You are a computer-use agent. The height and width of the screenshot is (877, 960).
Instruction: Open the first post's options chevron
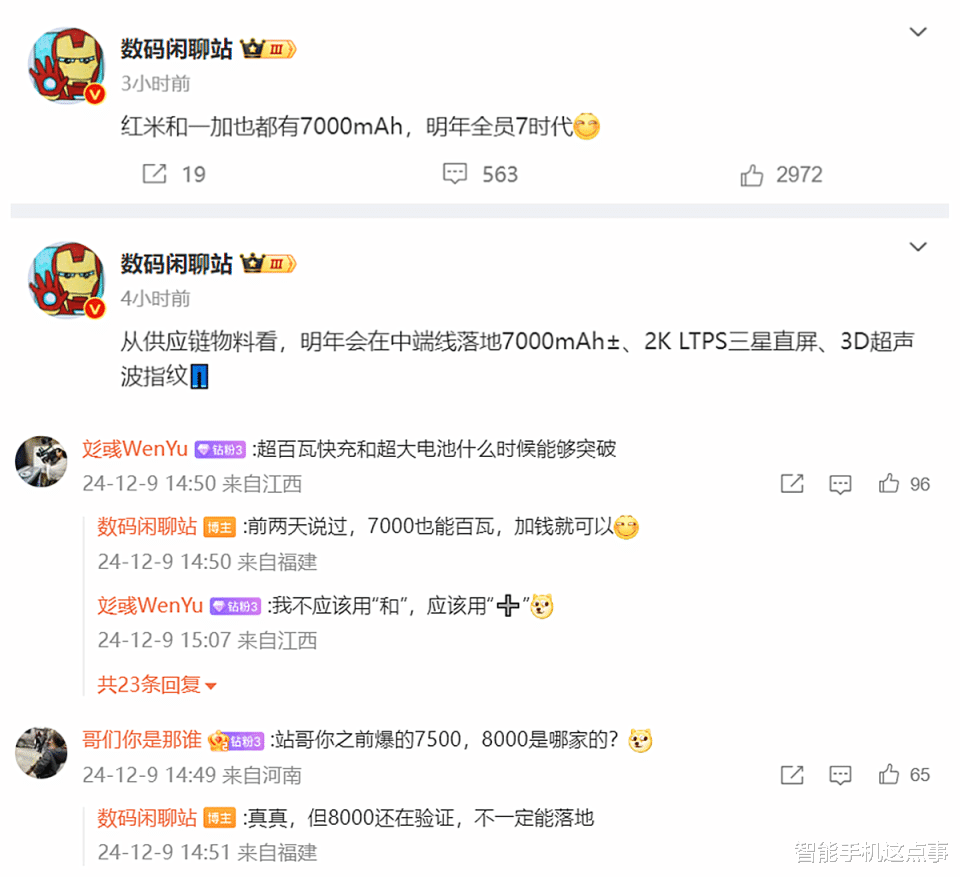pyautogui.click(x=918, y=32)
